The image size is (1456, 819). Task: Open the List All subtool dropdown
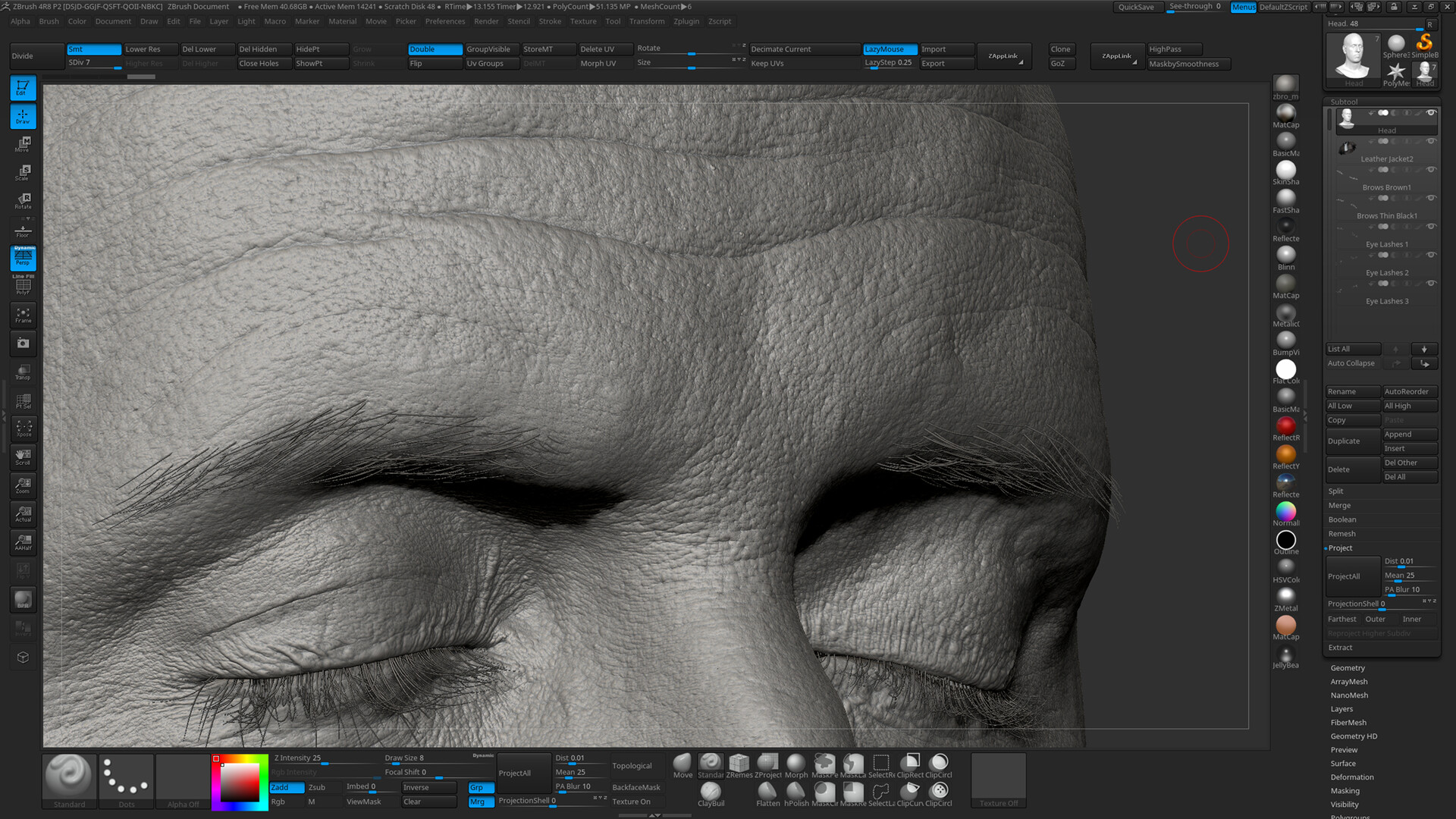(1351, 349)
